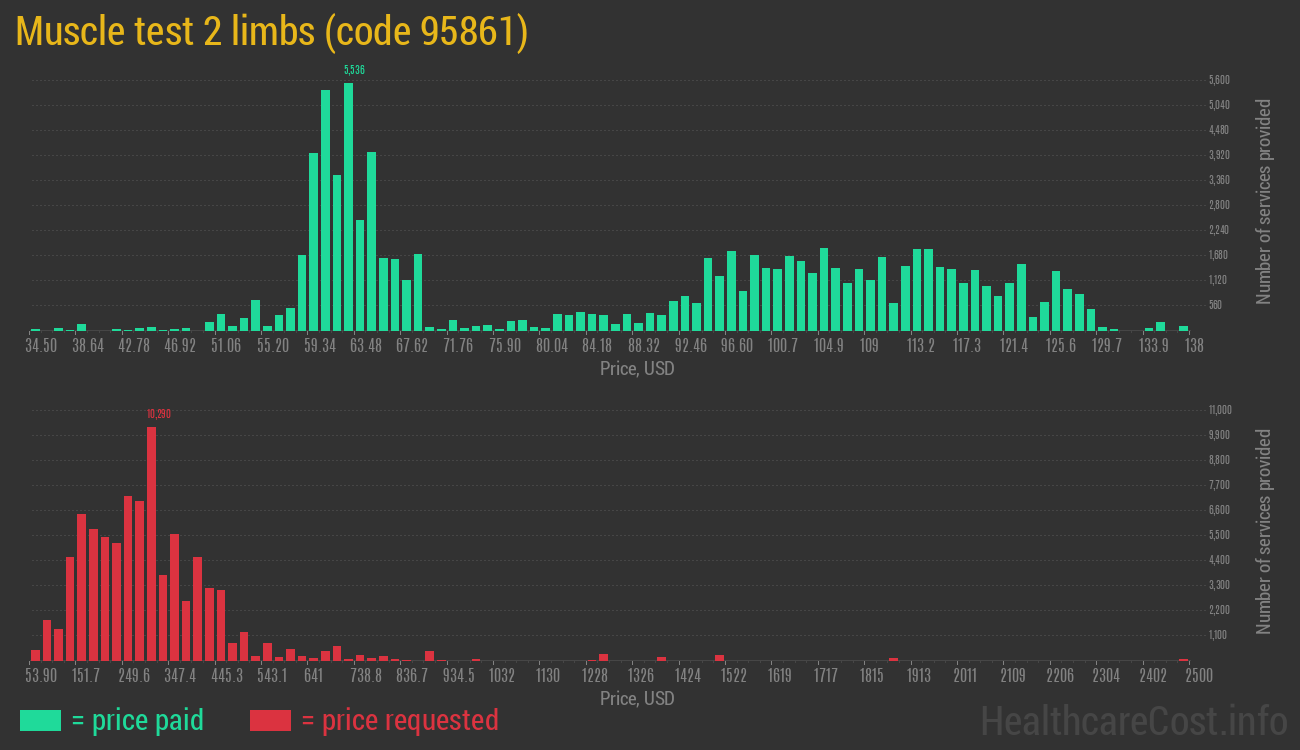Select the "= price paid" legend text
The height and width of the screenshot is (750, 1300).
point(138,720)
